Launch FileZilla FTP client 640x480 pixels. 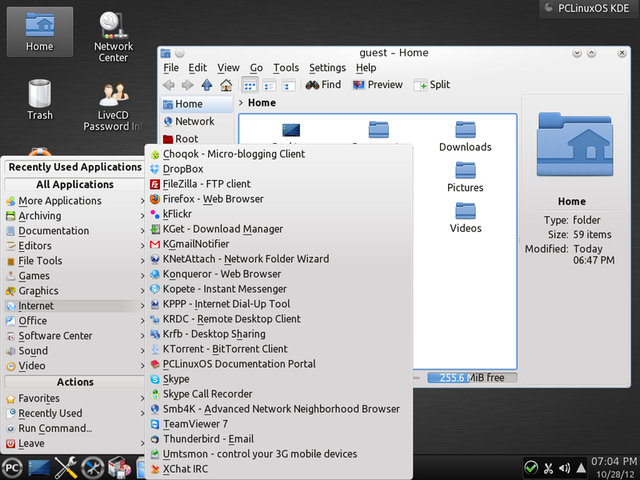click(278, 184)
